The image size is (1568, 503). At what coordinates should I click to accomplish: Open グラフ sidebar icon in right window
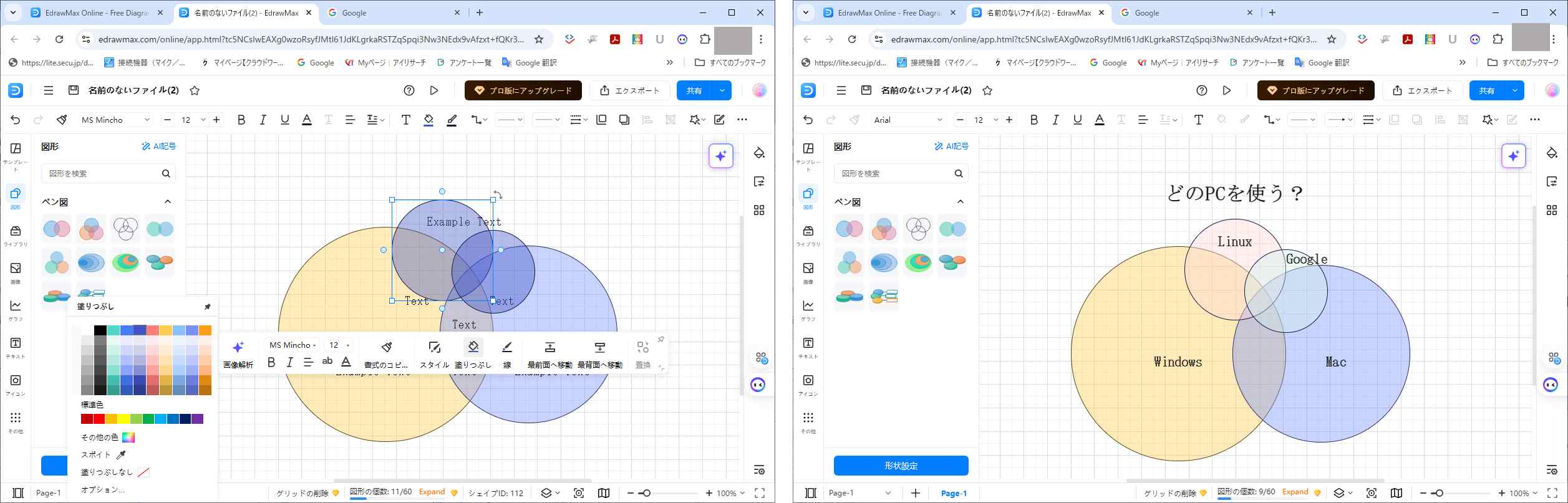point(808,311)
